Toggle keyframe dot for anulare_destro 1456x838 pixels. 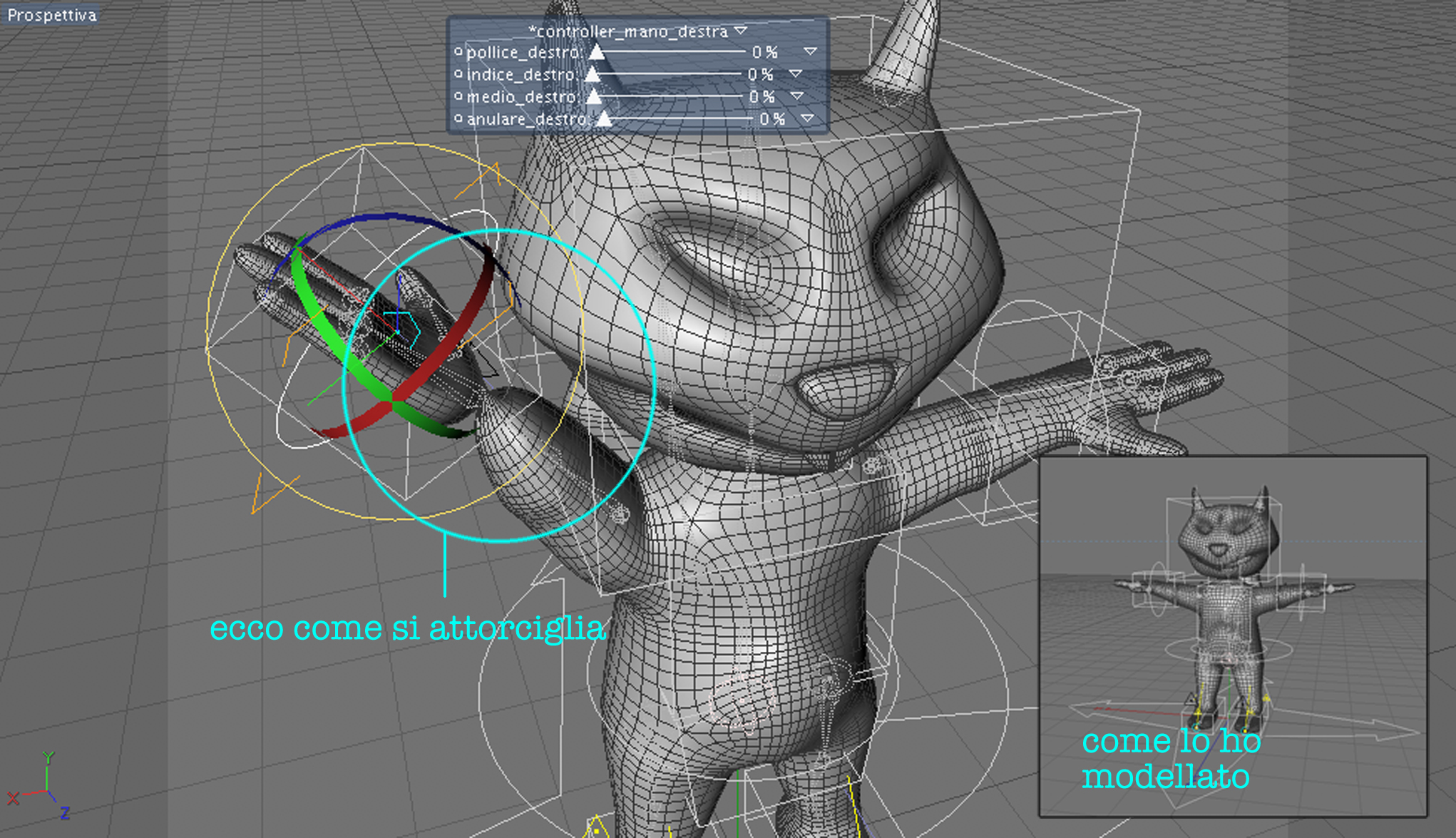(458, 118)
